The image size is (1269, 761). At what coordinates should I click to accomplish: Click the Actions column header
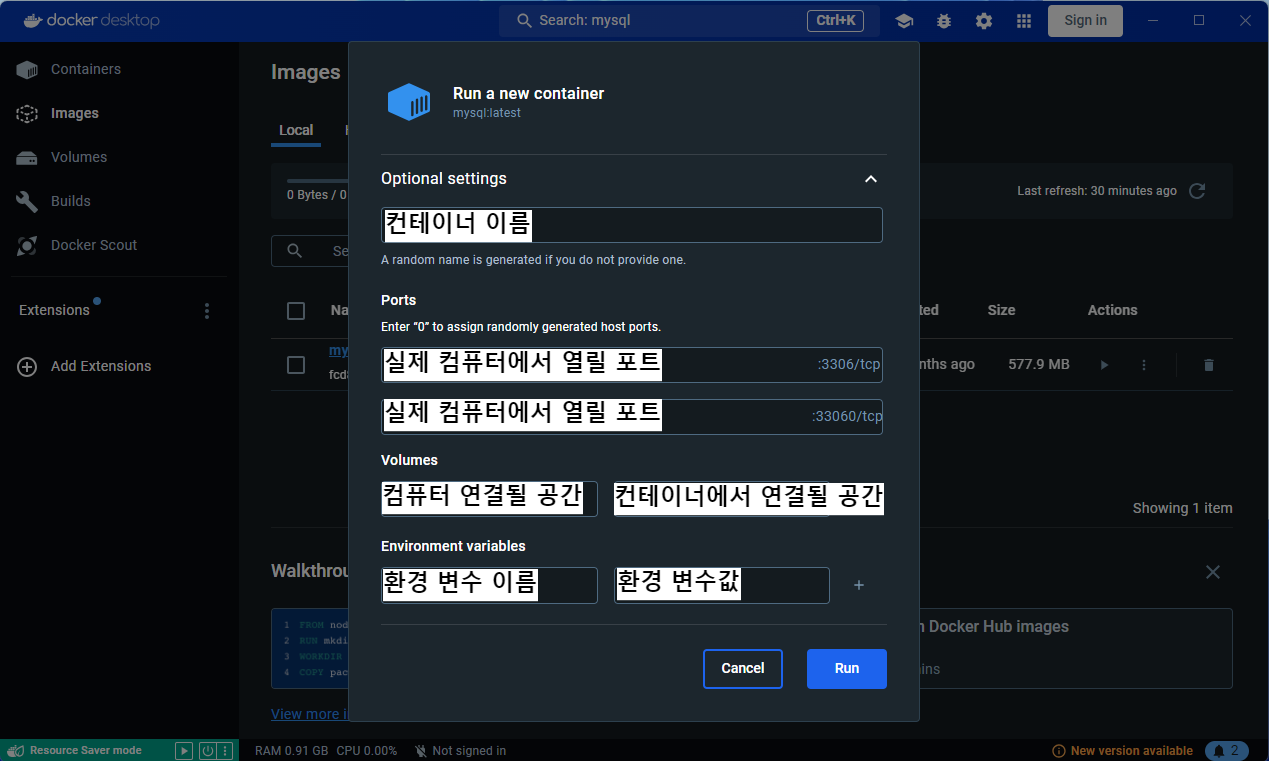coord(1112,311)
